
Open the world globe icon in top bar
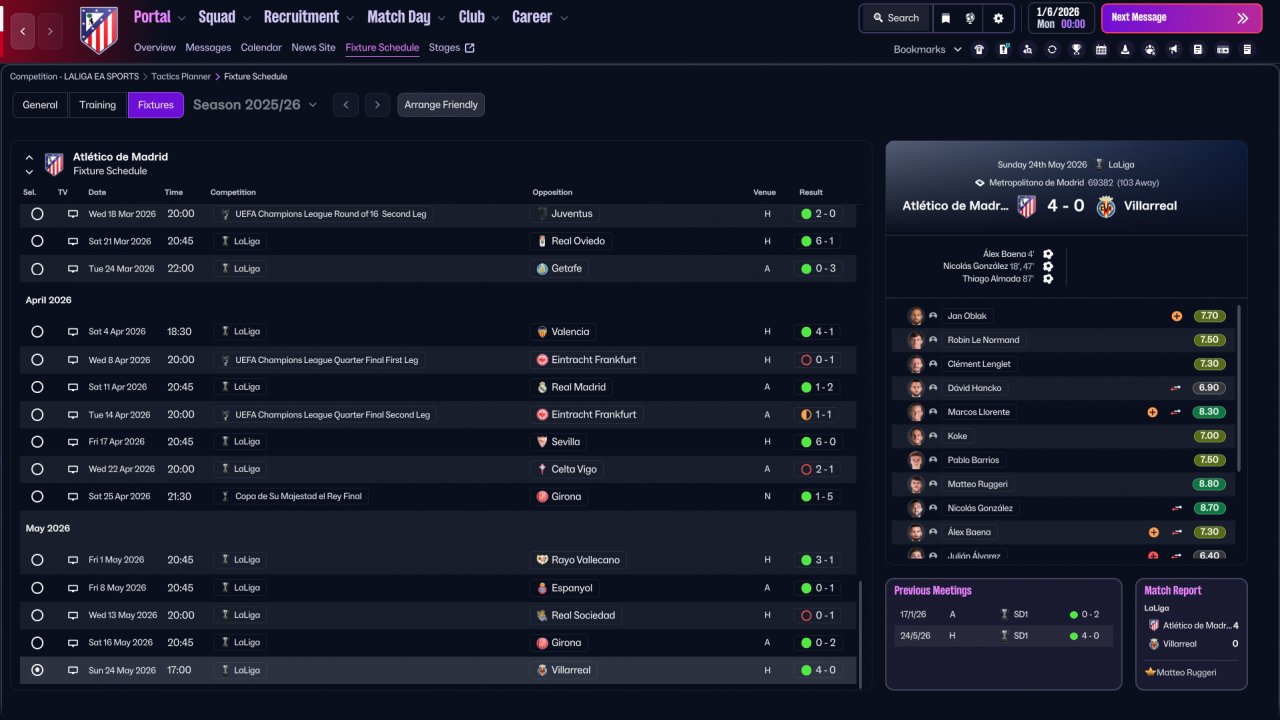click(970, 18)
